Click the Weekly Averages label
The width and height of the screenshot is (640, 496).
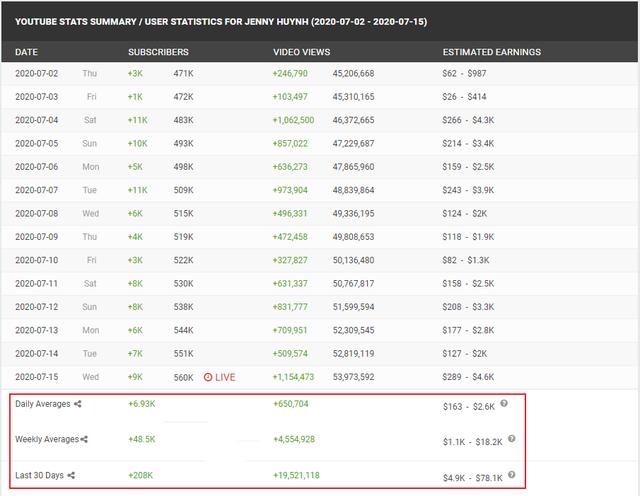47,440
